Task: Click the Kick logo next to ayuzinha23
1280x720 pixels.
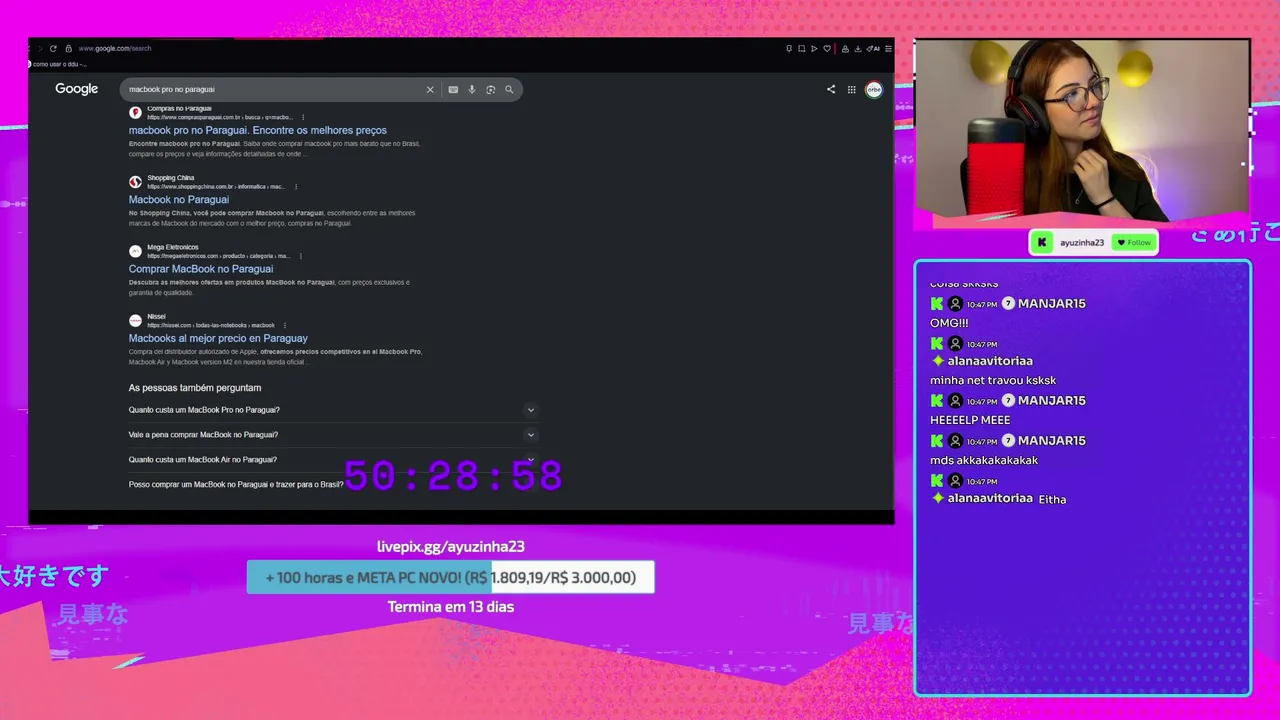Action: coord(1042,242)
